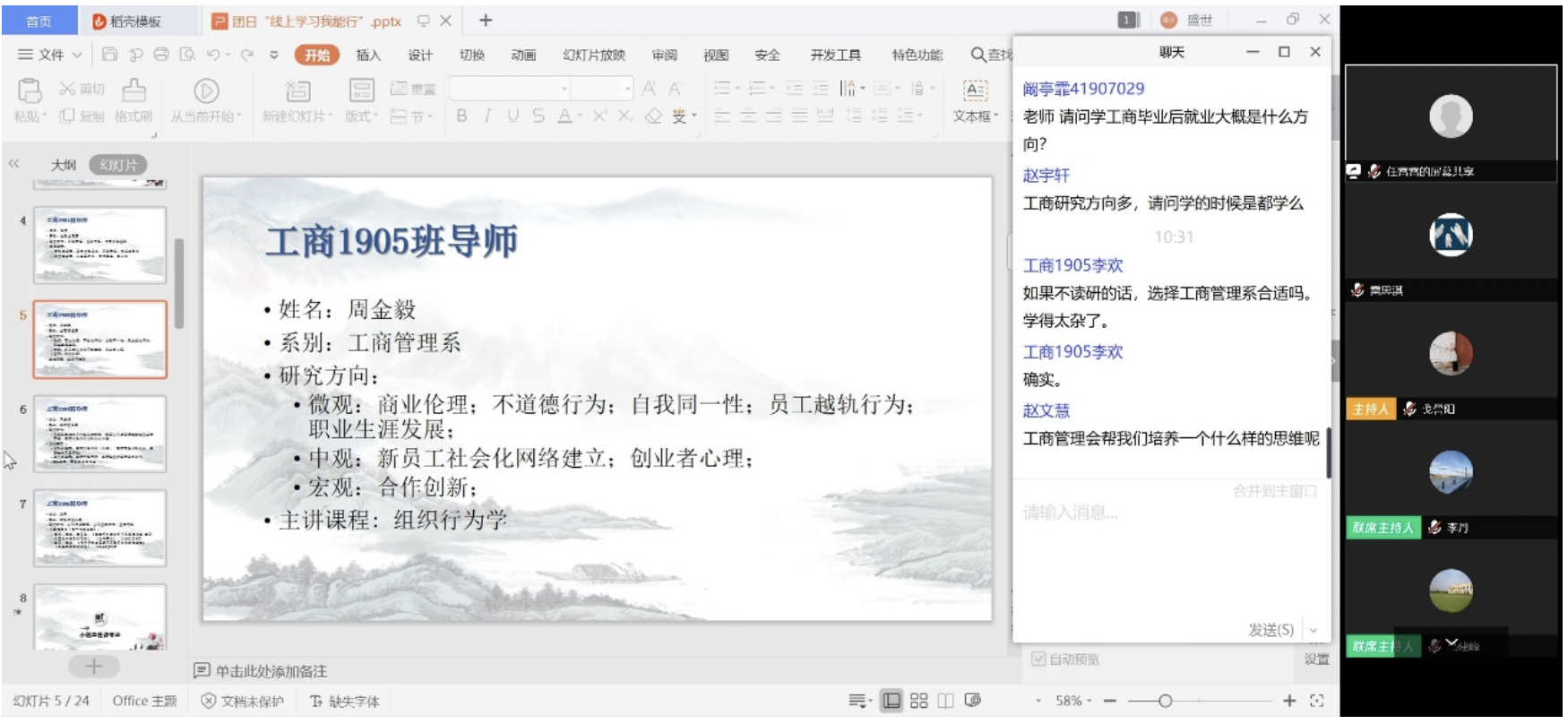Toggle Bold formatting button
Image resolution: width=1568 pixels, height=724 pixels.
(x=461, y=116)
